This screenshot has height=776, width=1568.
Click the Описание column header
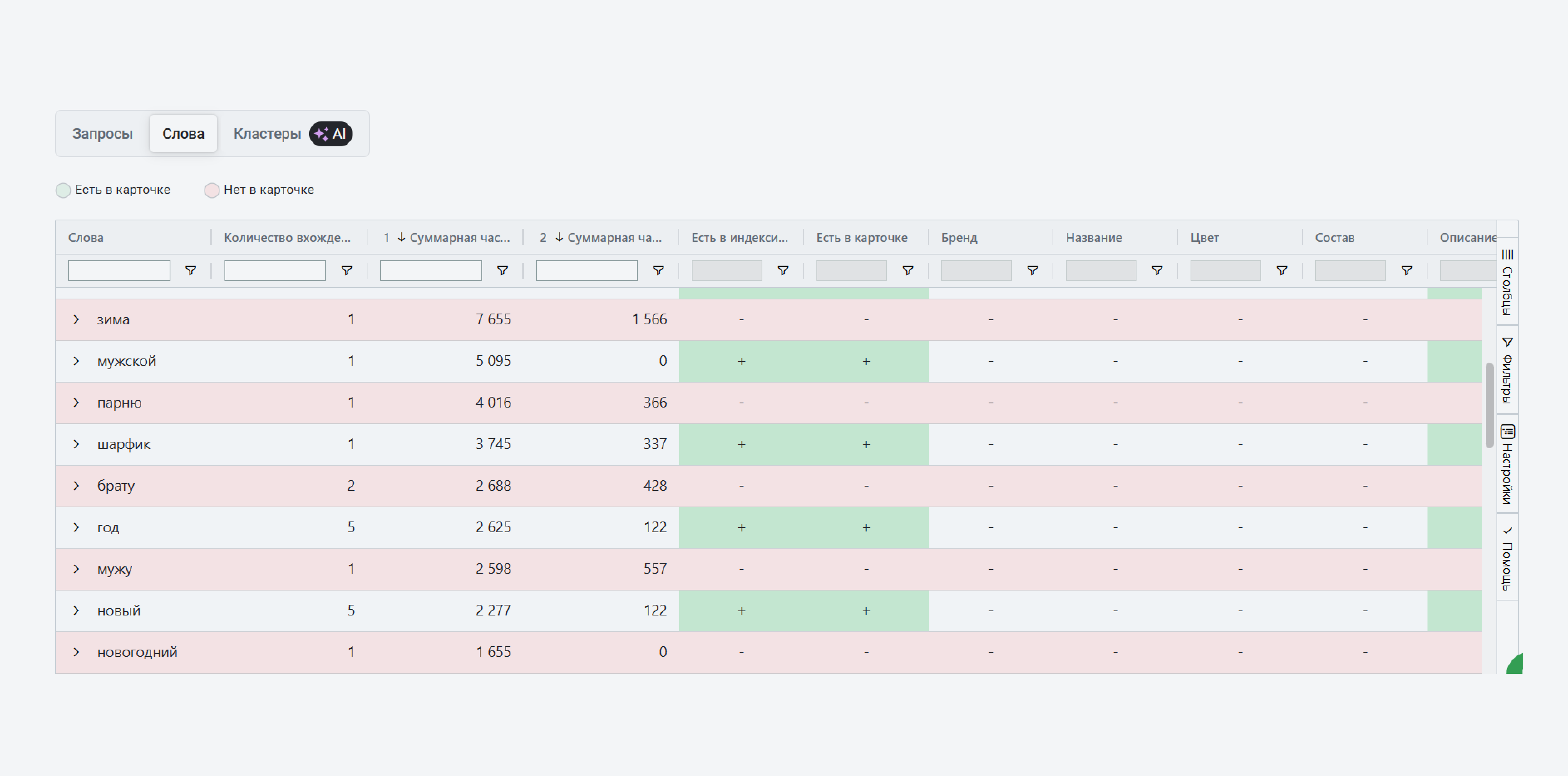point(1468,238)
